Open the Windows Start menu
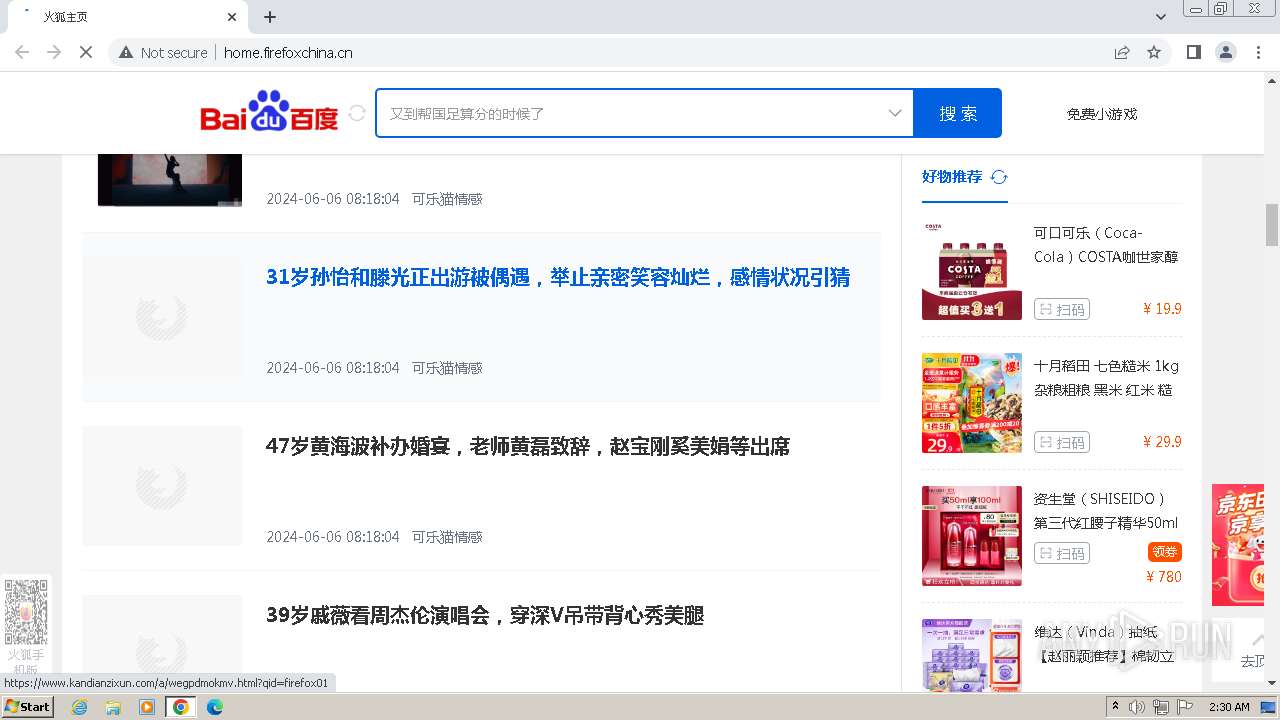Image resolution: width=1280 pixels, height=720 pixels. (x=27, y=707)
